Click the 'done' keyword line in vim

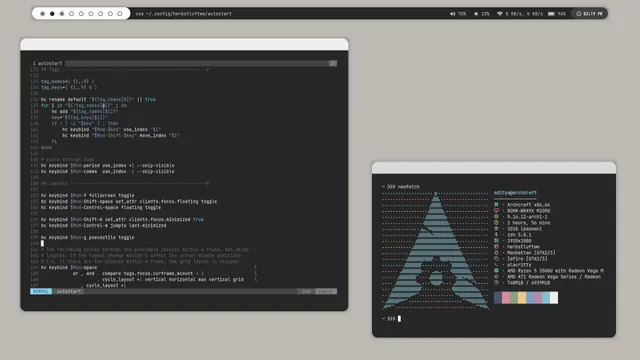46,147
